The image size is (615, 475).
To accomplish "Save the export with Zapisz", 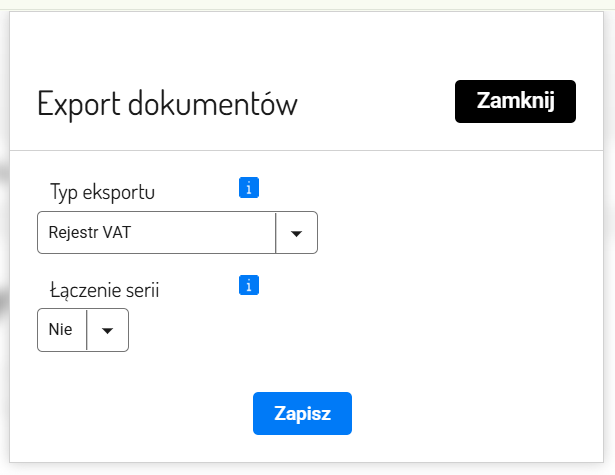I will 302,413.
